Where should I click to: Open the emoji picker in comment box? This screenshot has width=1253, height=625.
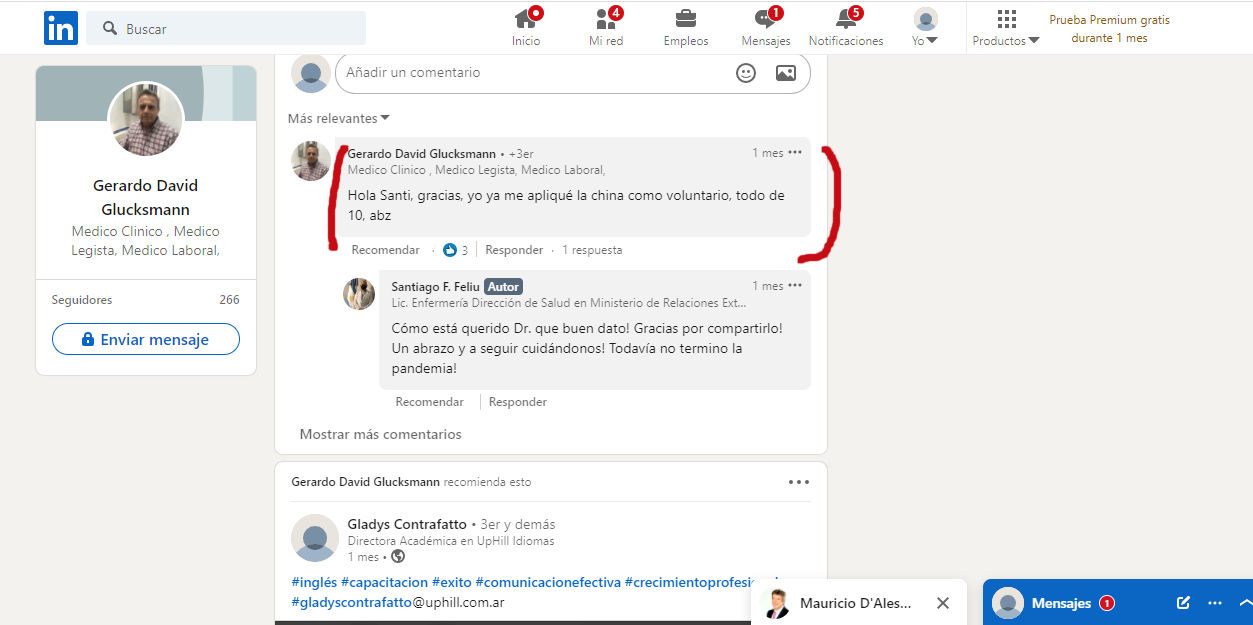pos(746,73)
